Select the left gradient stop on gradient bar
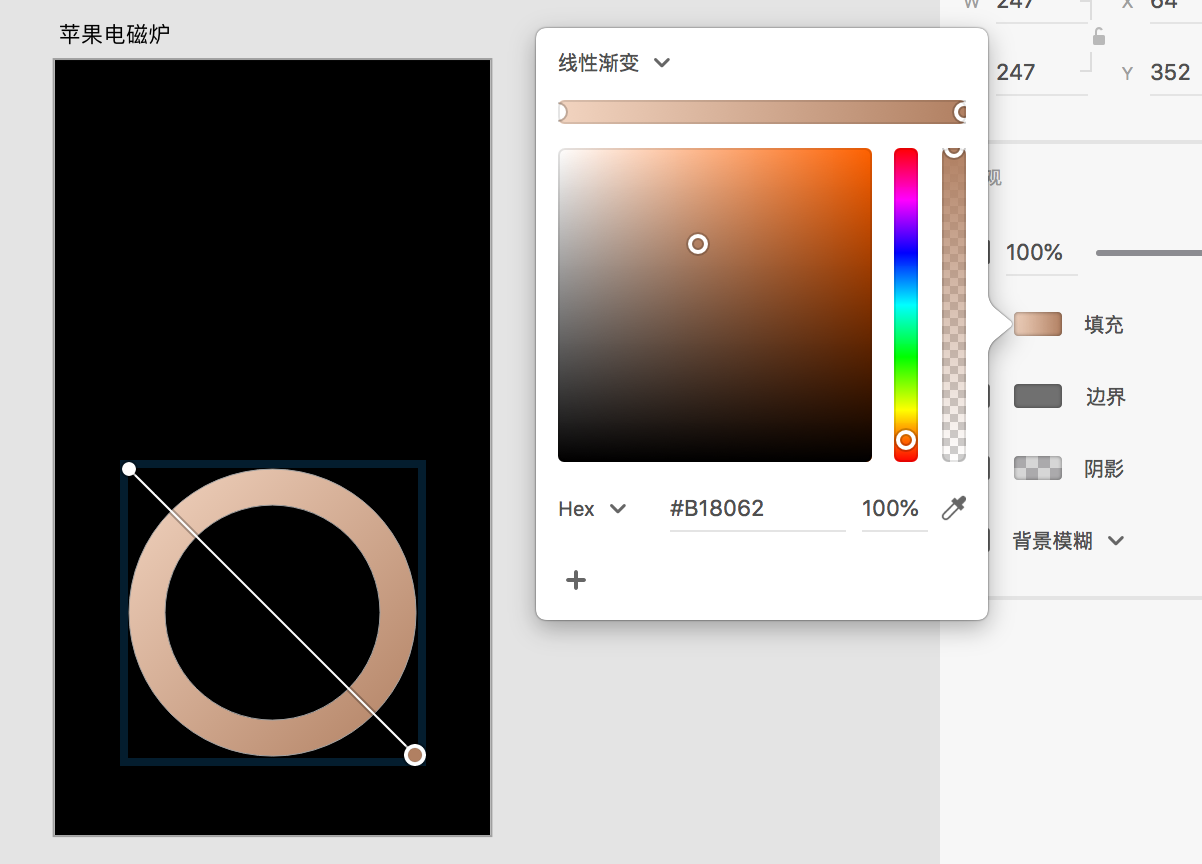The image size is (1202, 864). pyautogui.click(x=560, y=112)
